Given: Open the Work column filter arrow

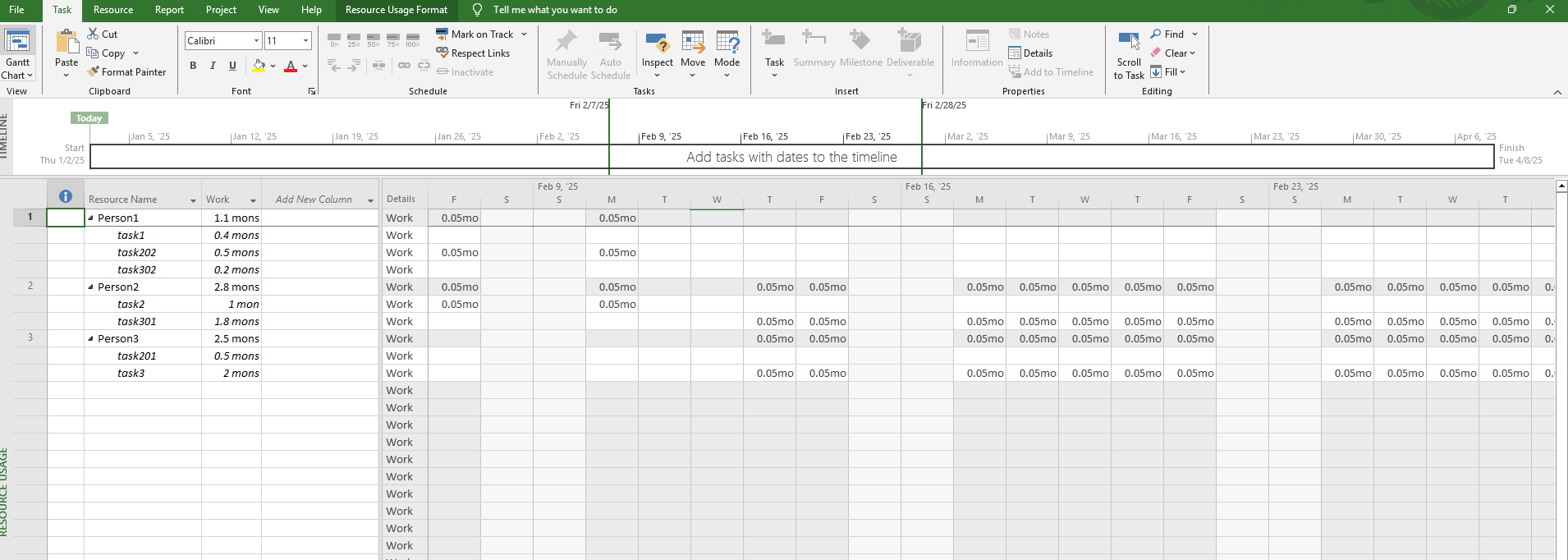Looking at the screenshot, I should coord(254,200).
